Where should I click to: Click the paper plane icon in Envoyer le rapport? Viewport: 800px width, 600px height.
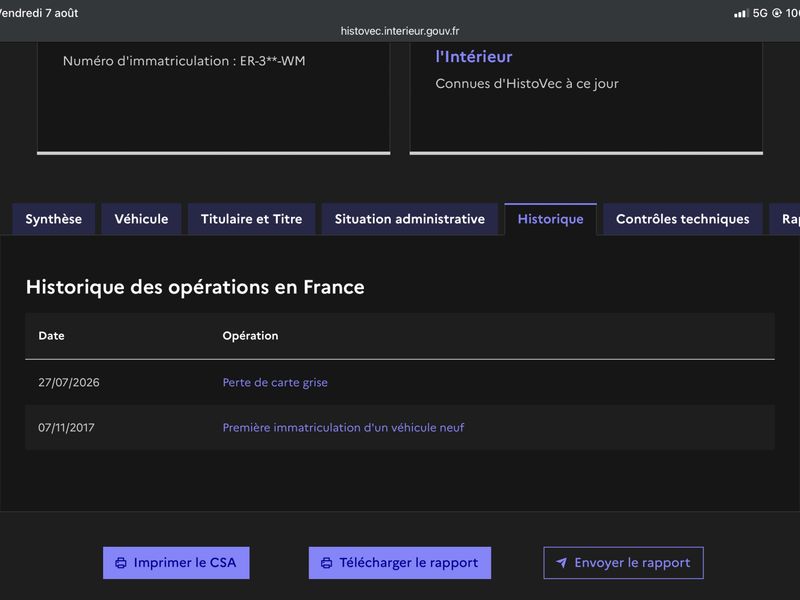[561, 563]
